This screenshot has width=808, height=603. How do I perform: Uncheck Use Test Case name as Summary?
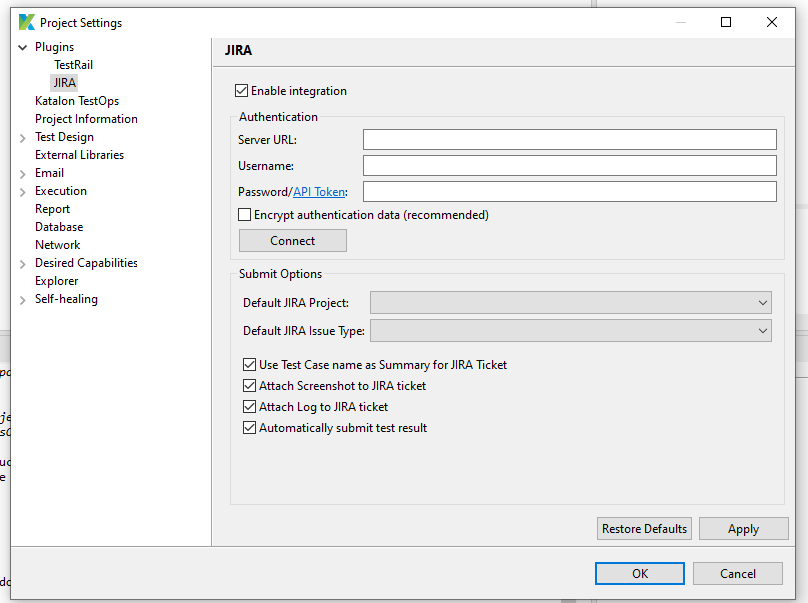249,365
